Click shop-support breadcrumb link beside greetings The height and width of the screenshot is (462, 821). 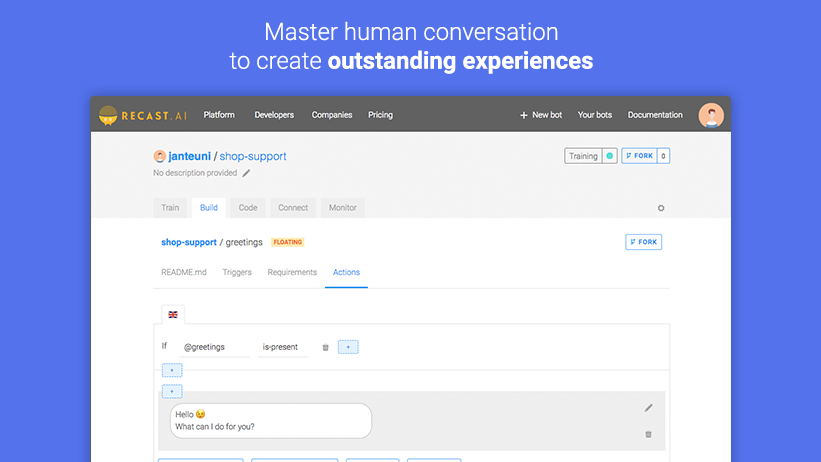coord(188,242)
